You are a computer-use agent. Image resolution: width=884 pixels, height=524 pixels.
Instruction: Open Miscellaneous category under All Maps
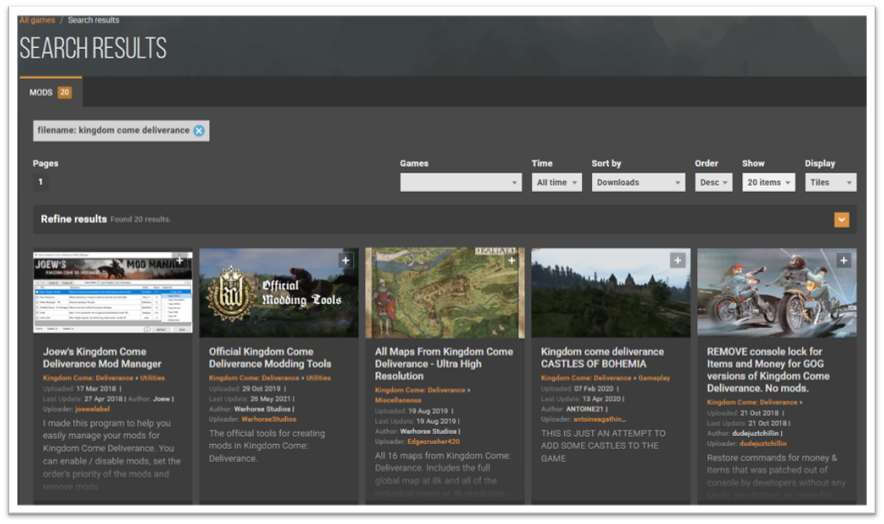(398, 400)
